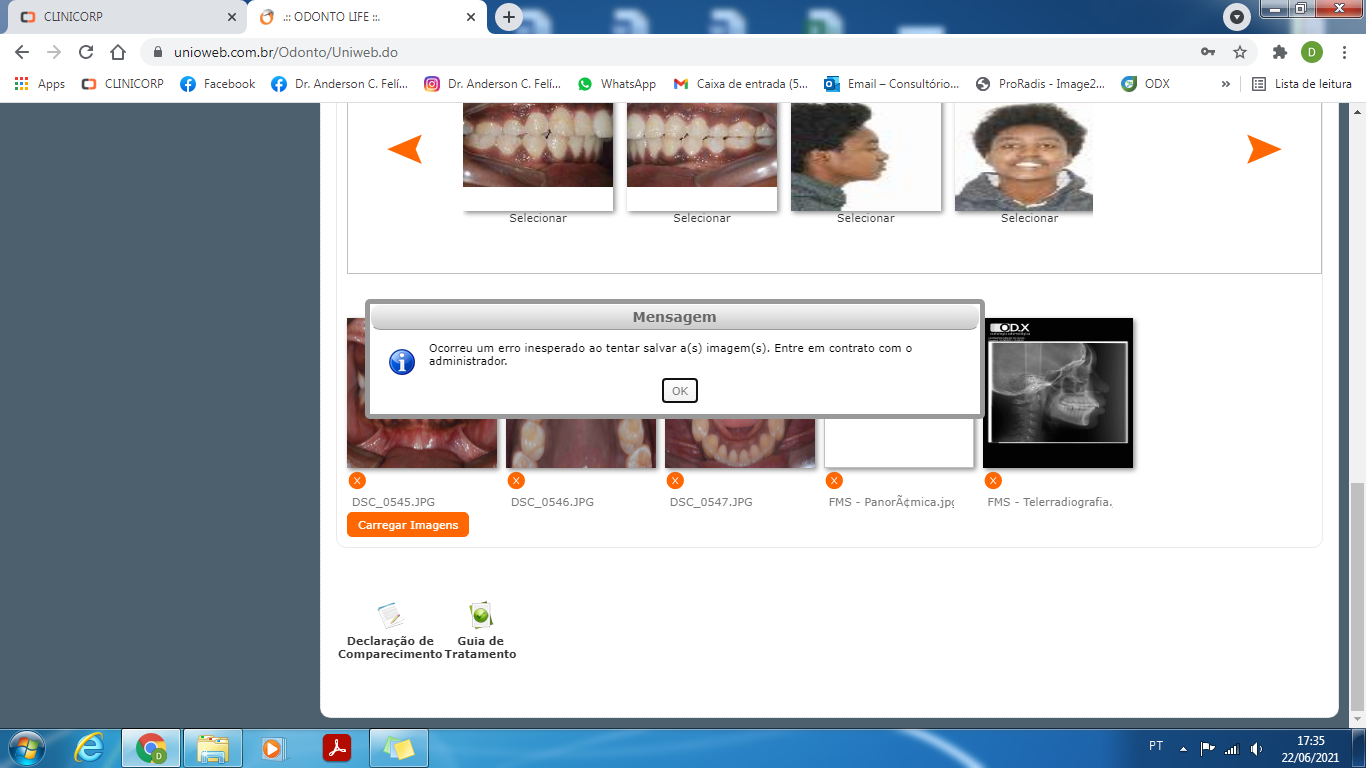Open Chrome from the taskbar
Image resolution: width=1366 pixels, height=768 pixels.
150,747
